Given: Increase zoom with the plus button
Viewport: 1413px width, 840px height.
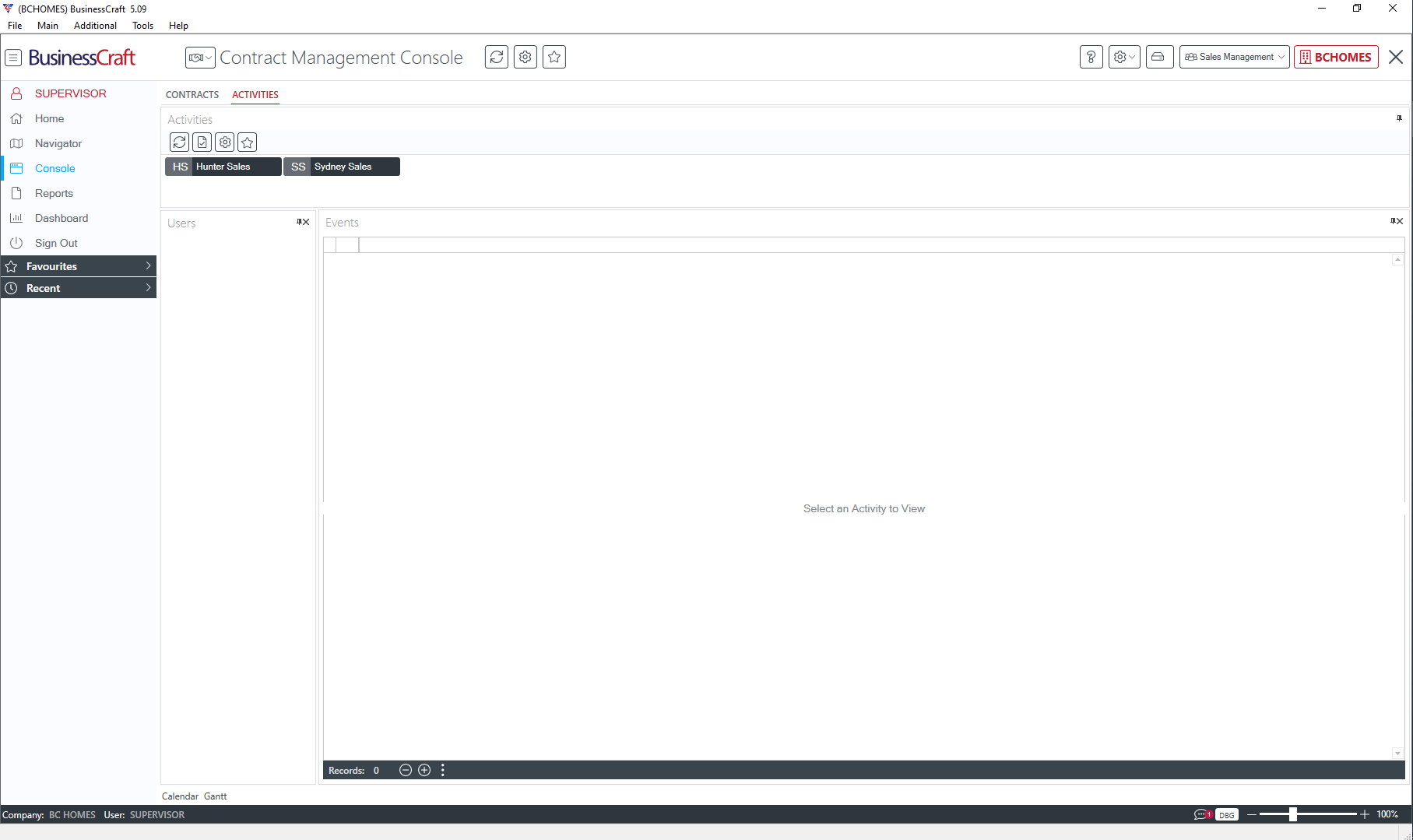Looking at the screenshot, I should tap(1364, 814).
